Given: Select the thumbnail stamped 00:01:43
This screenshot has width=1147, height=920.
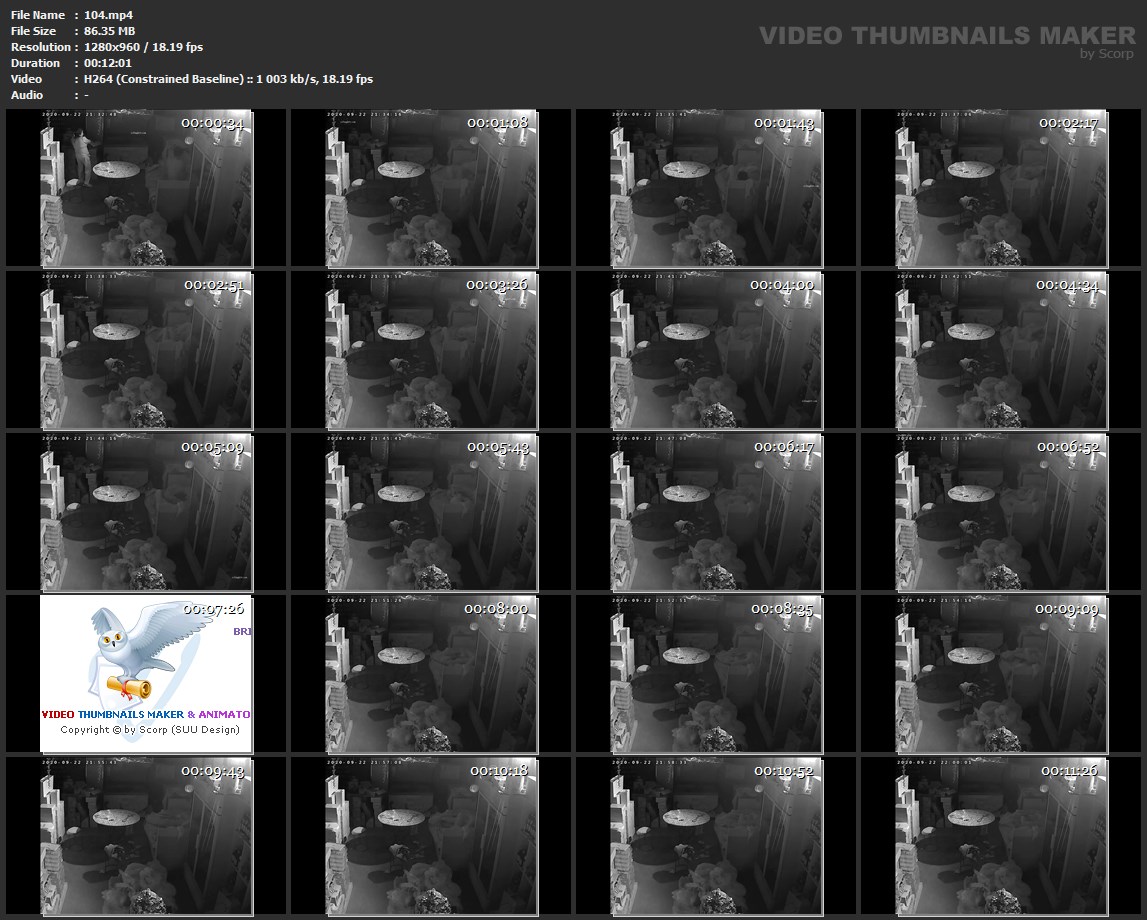Looking at the screenshot, I should click(x=716, y=188).
